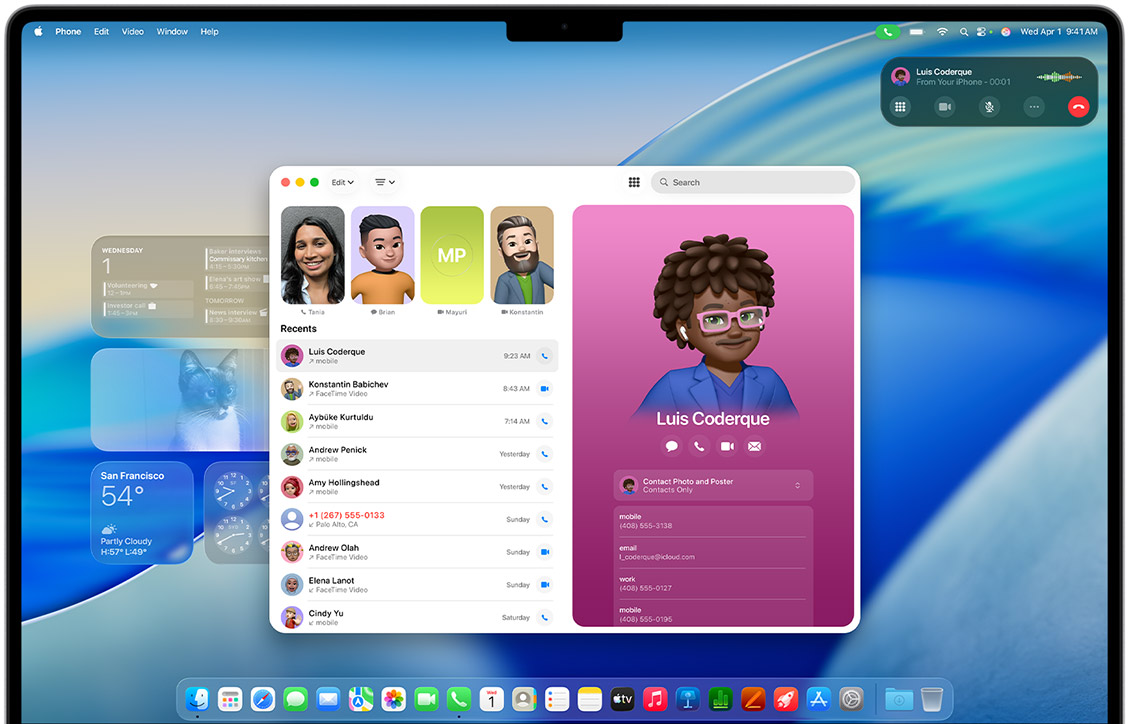Viewport: 1128px width, 724px height.
Task: Email Luis using the envelope icon
Action: pyautogui.click(x=755, y=446)
